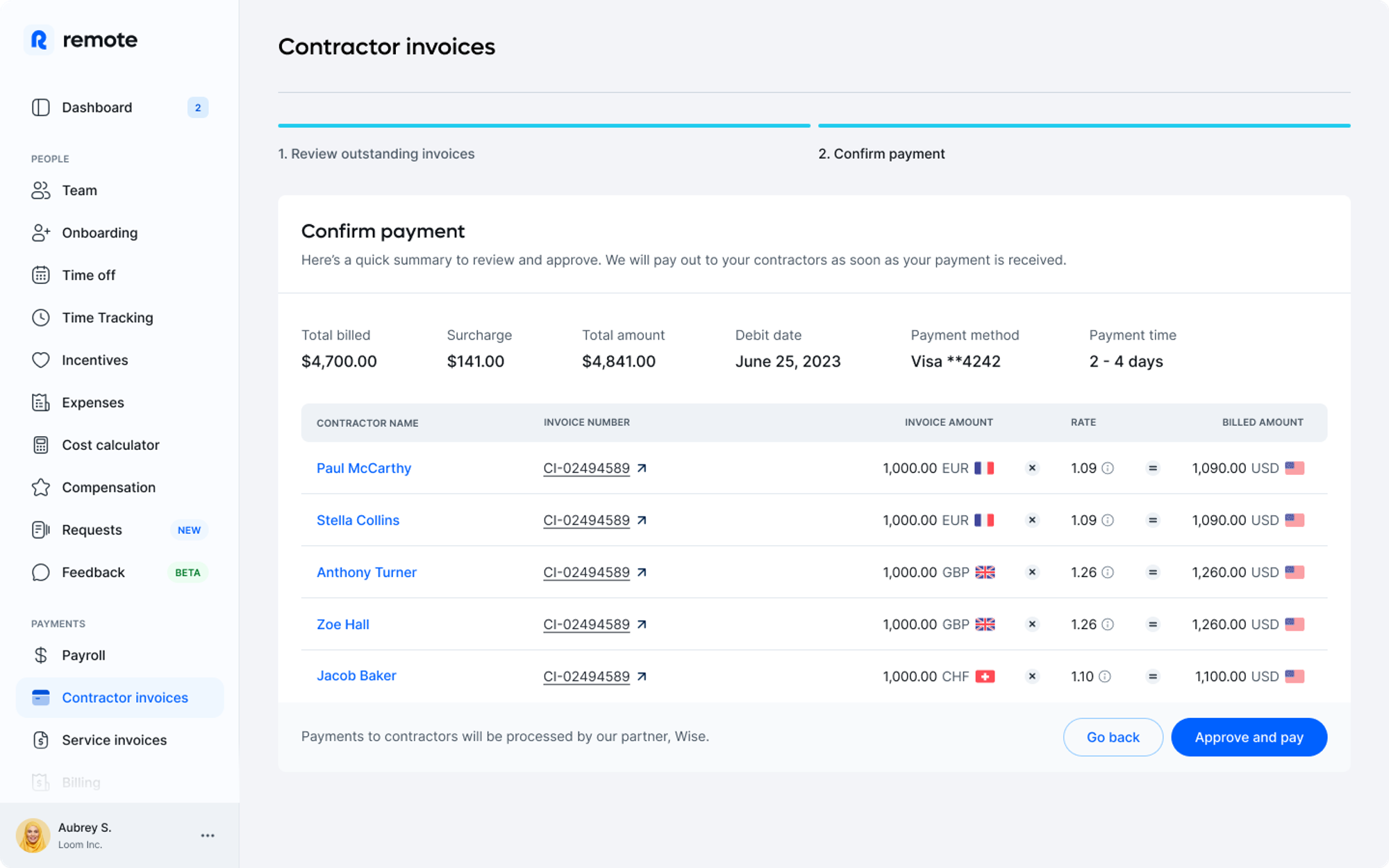Select the Time off calendar icon
Viewport: 1389px width, 868px height.
pyautogui.click(x=40, y=275)
